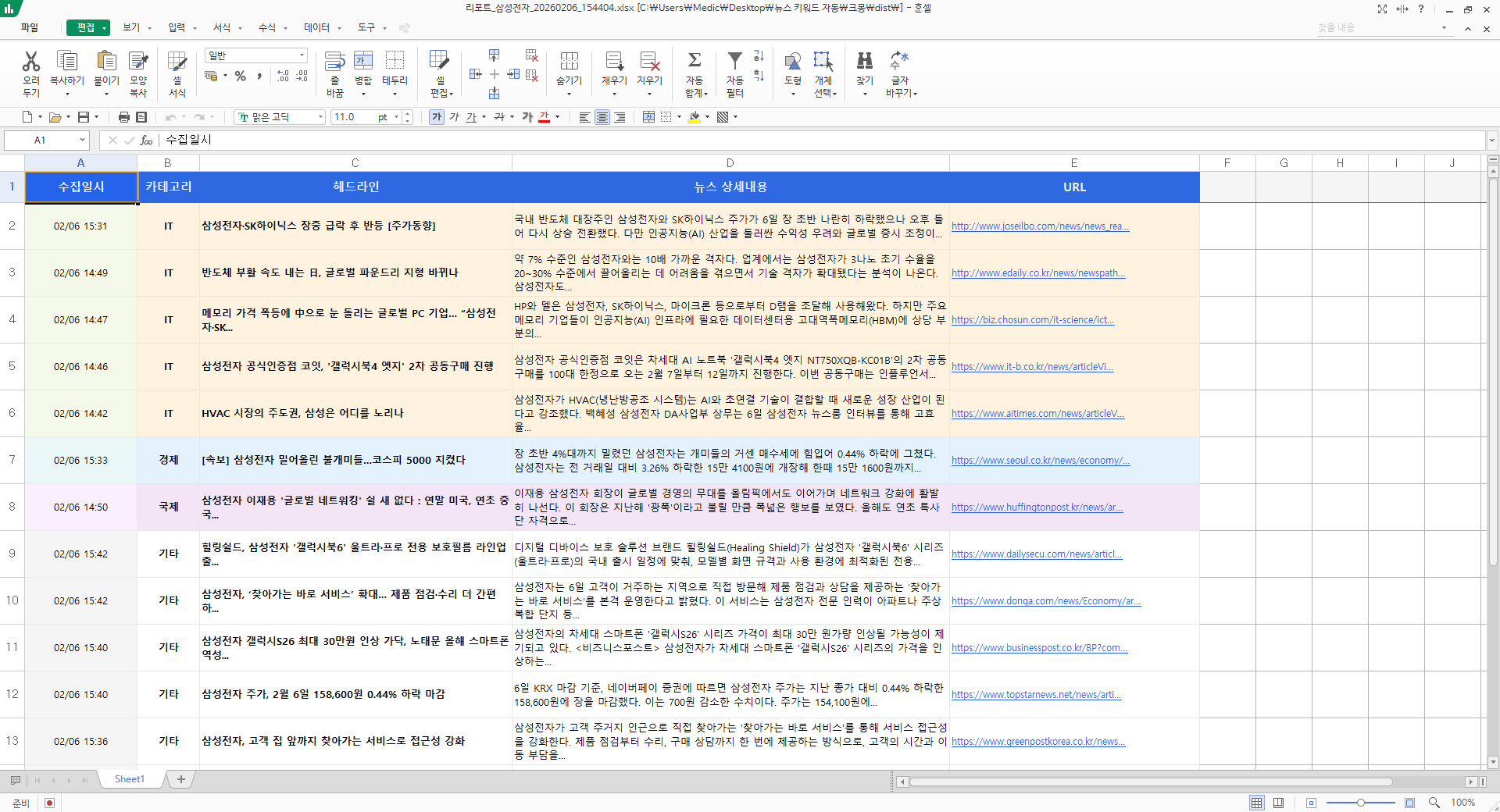1500x812 pixels.
Task: Open the fill color dropdown arrow
Action: coord(708,117)
